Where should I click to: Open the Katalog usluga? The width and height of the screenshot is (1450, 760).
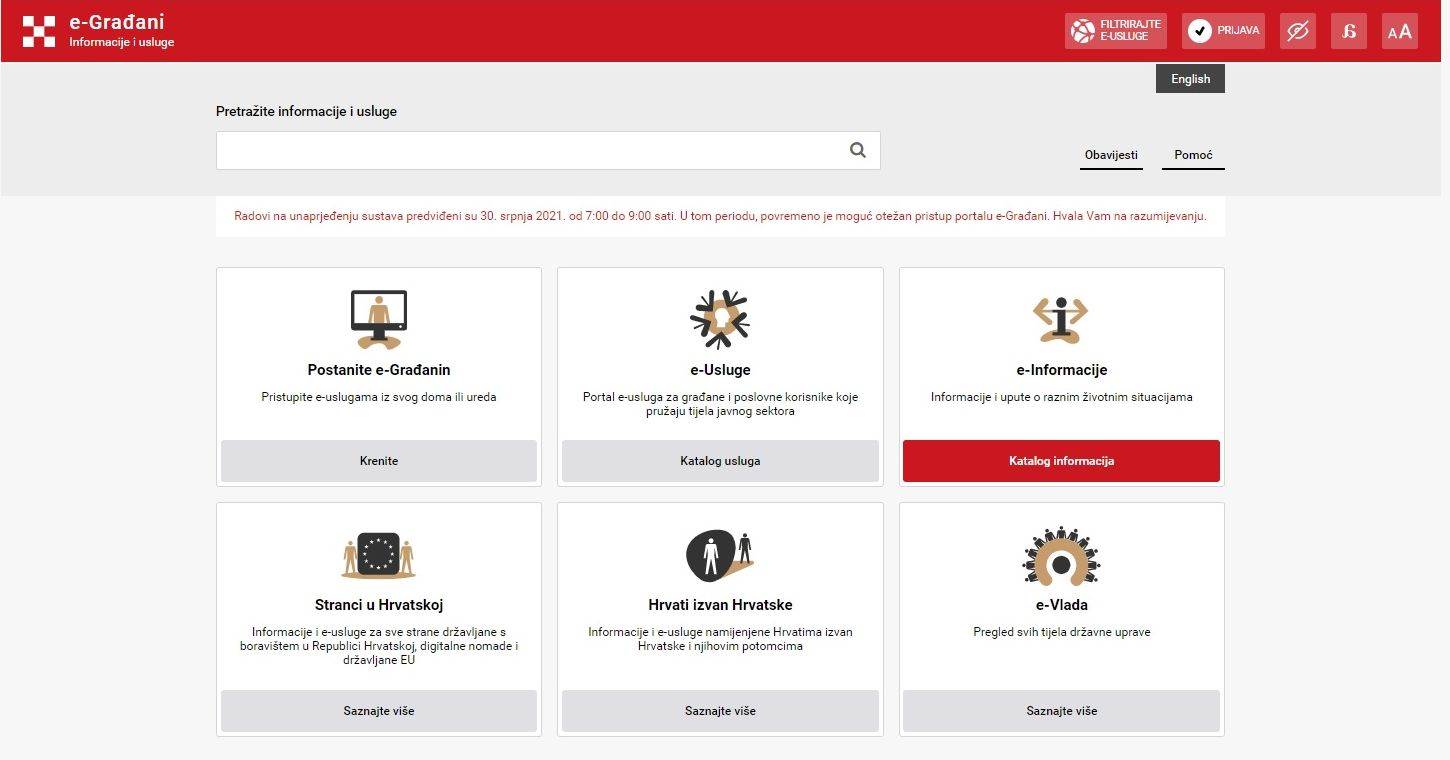coord(719,461)
